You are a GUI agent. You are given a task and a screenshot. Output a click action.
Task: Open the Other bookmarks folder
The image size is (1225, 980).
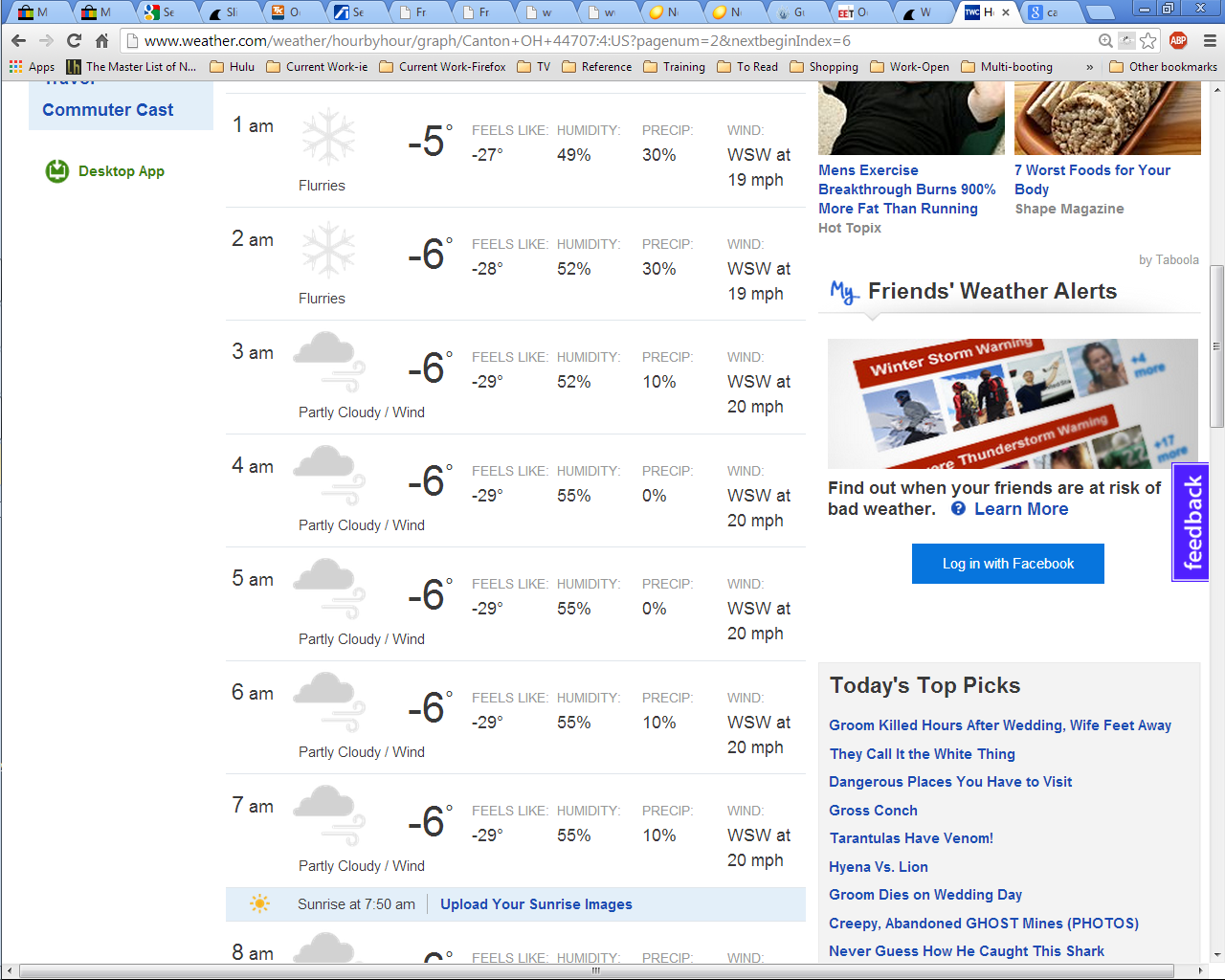tap(1163, 67)
